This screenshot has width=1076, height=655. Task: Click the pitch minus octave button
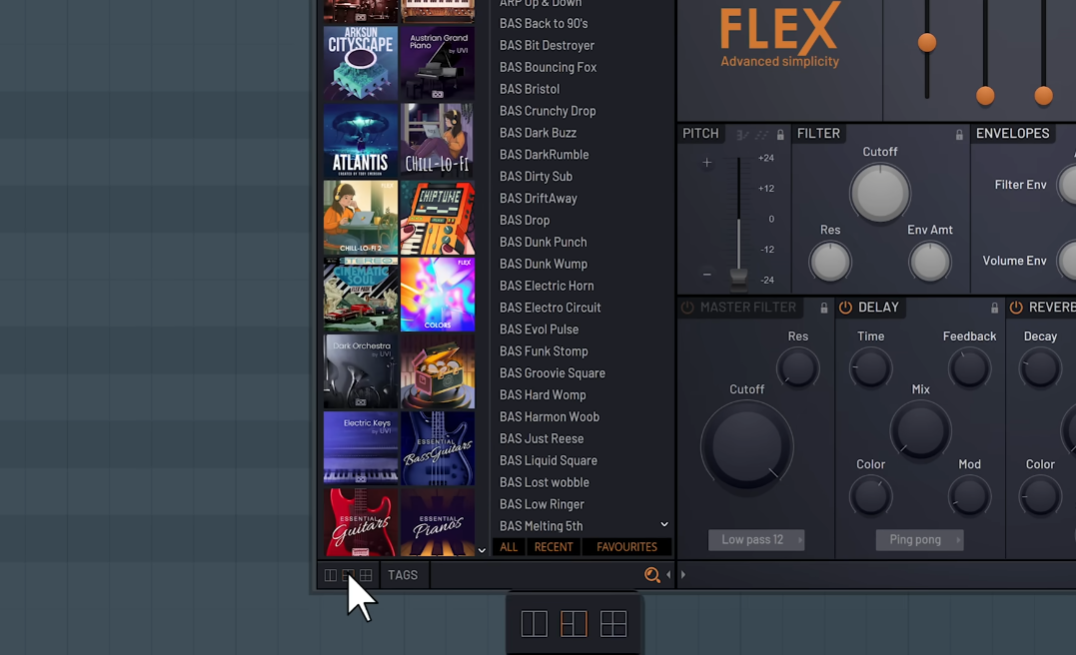(707, 274)
